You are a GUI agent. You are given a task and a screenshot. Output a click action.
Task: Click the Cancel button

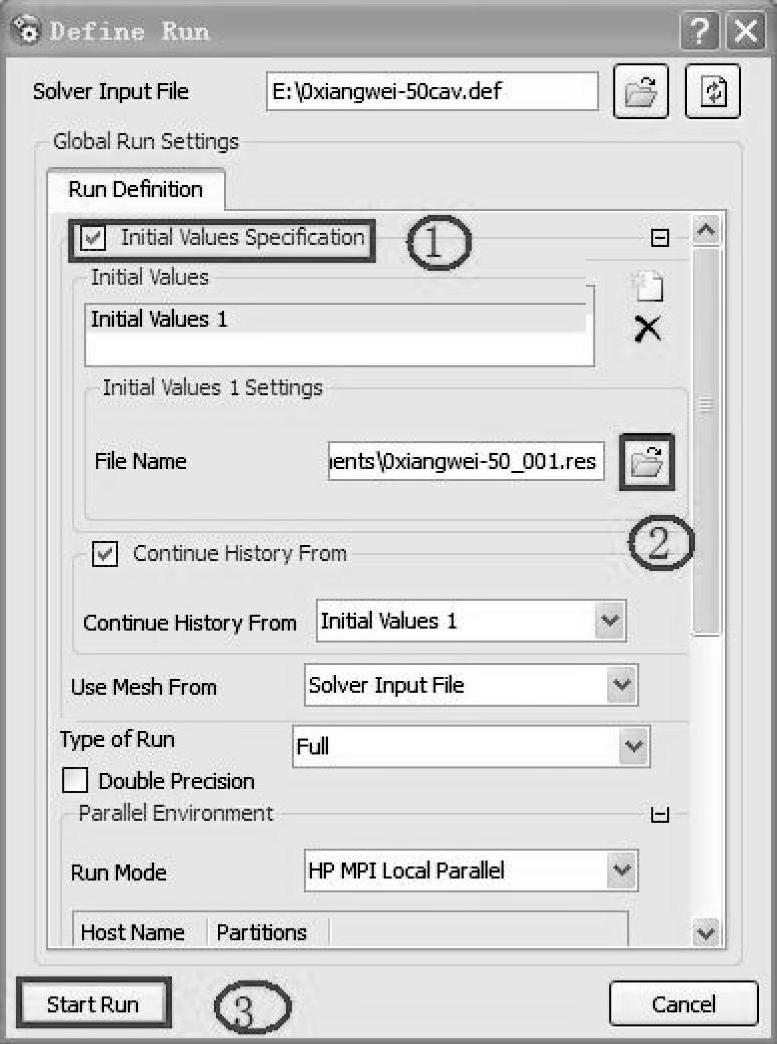[x=684, y=1004]
